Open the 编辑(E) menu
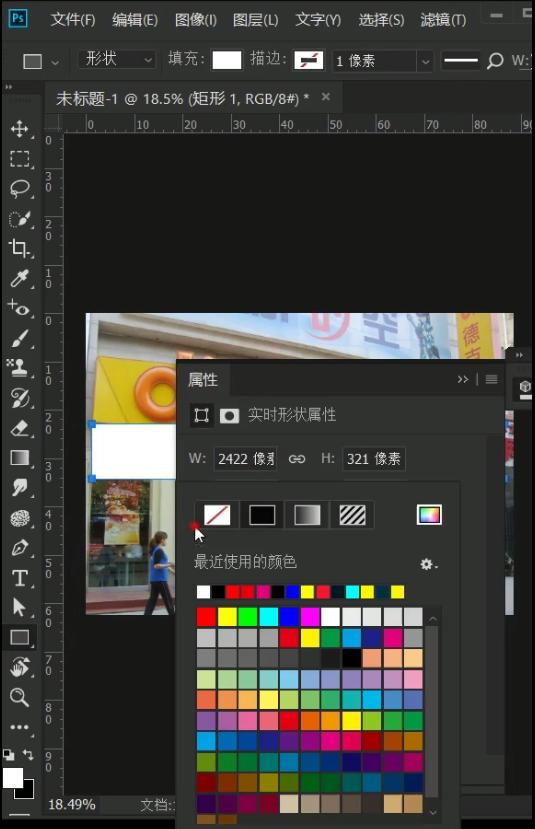This screenshot has width=535, height=829. pos(135,20)
